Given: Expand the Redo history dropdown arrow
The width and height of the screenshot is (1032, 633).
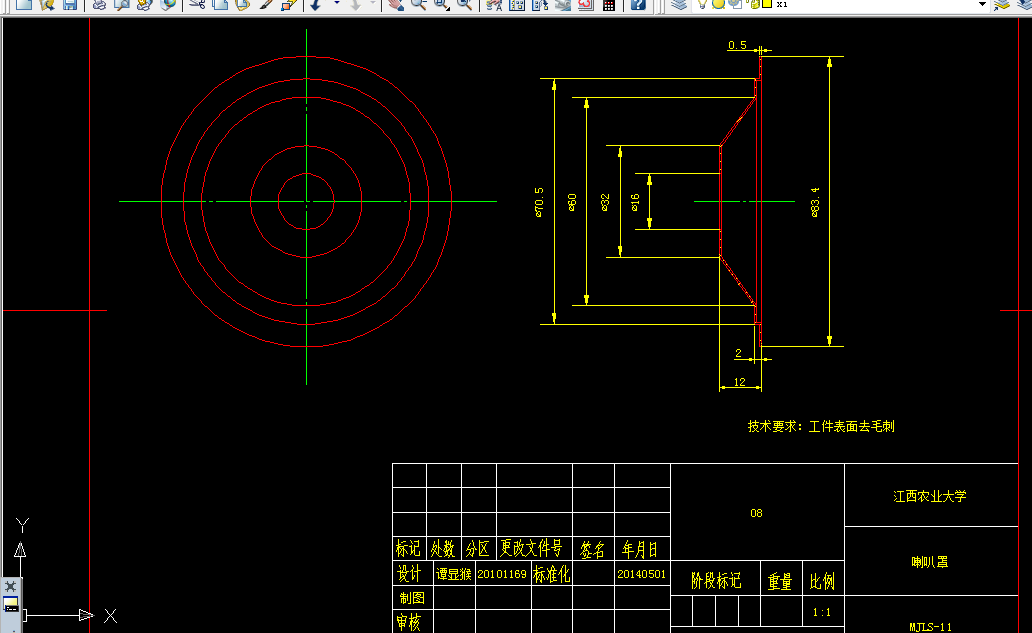Looking at the screenshot, I should (x=373, y=3).
